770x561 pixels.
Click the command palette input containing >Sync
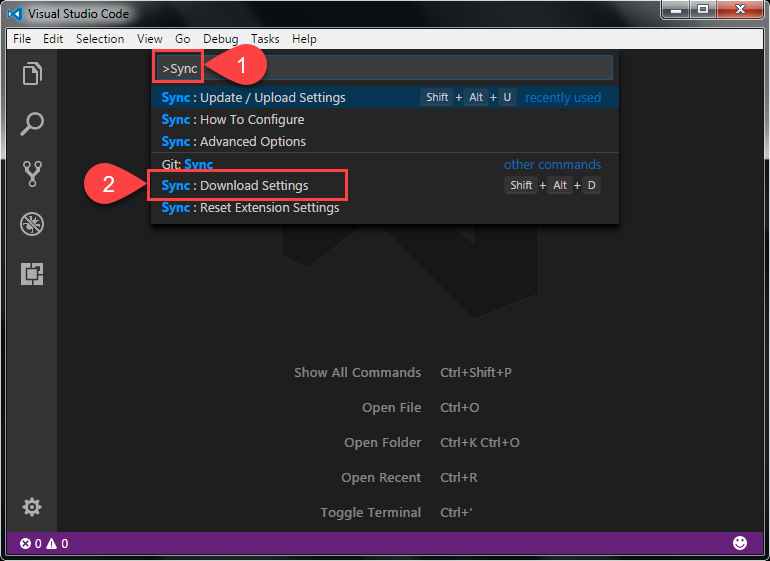[x=385, y=68]
